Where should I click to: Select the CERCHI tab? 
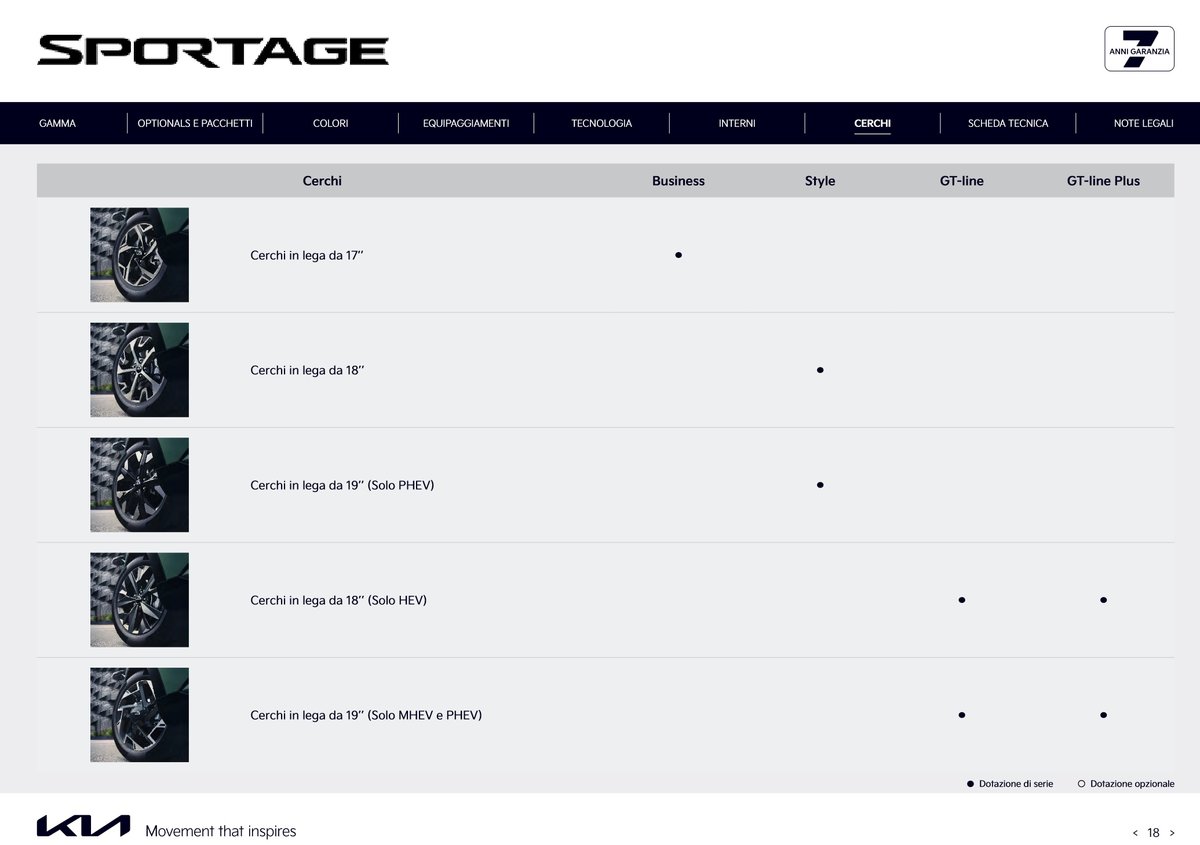[873, 123]
